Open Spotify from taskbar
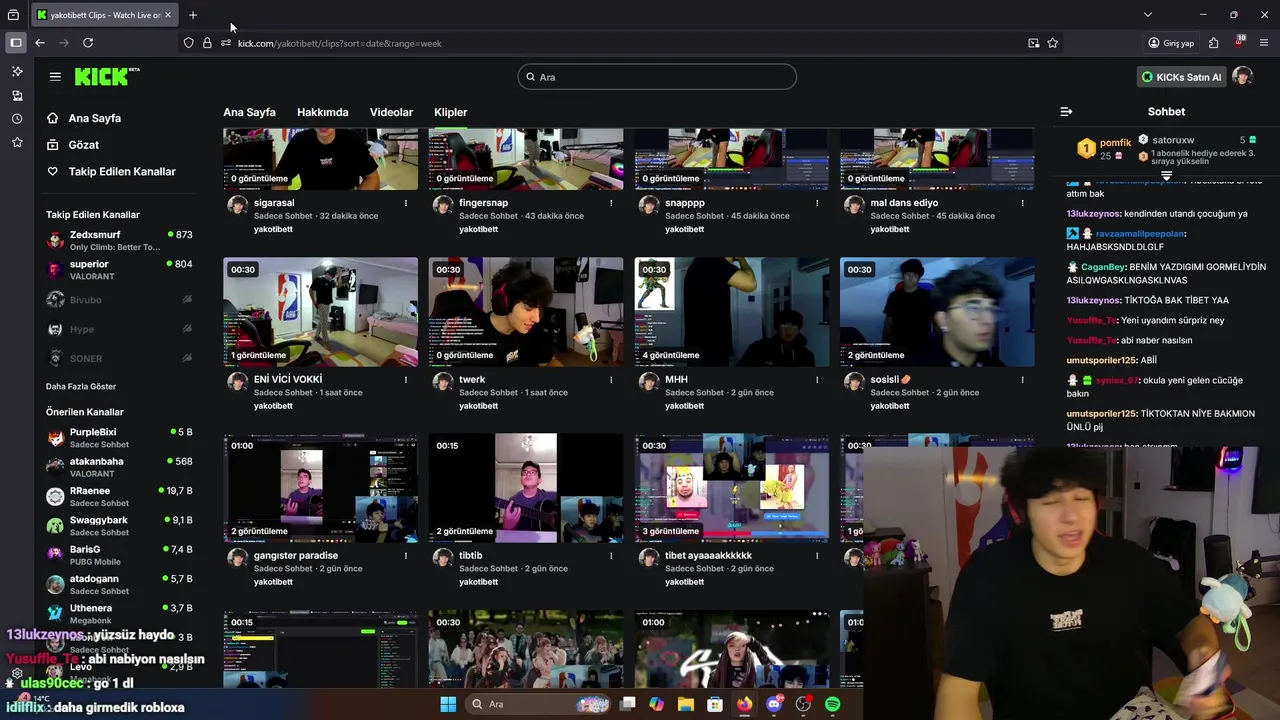This screenshot has width=1280, height=720. coord(833,704)
